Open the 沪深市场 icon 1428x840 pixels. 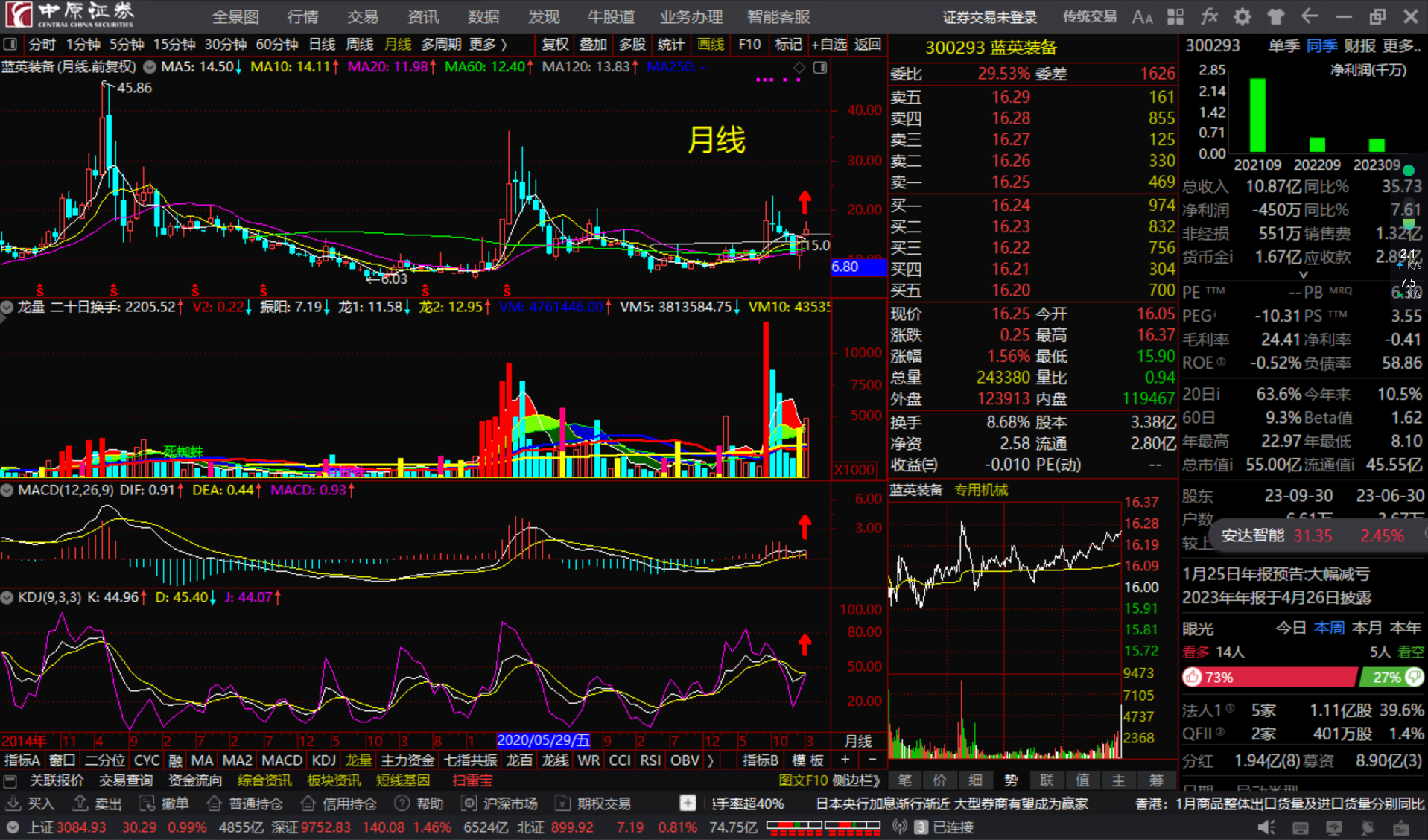coord(469,804)
